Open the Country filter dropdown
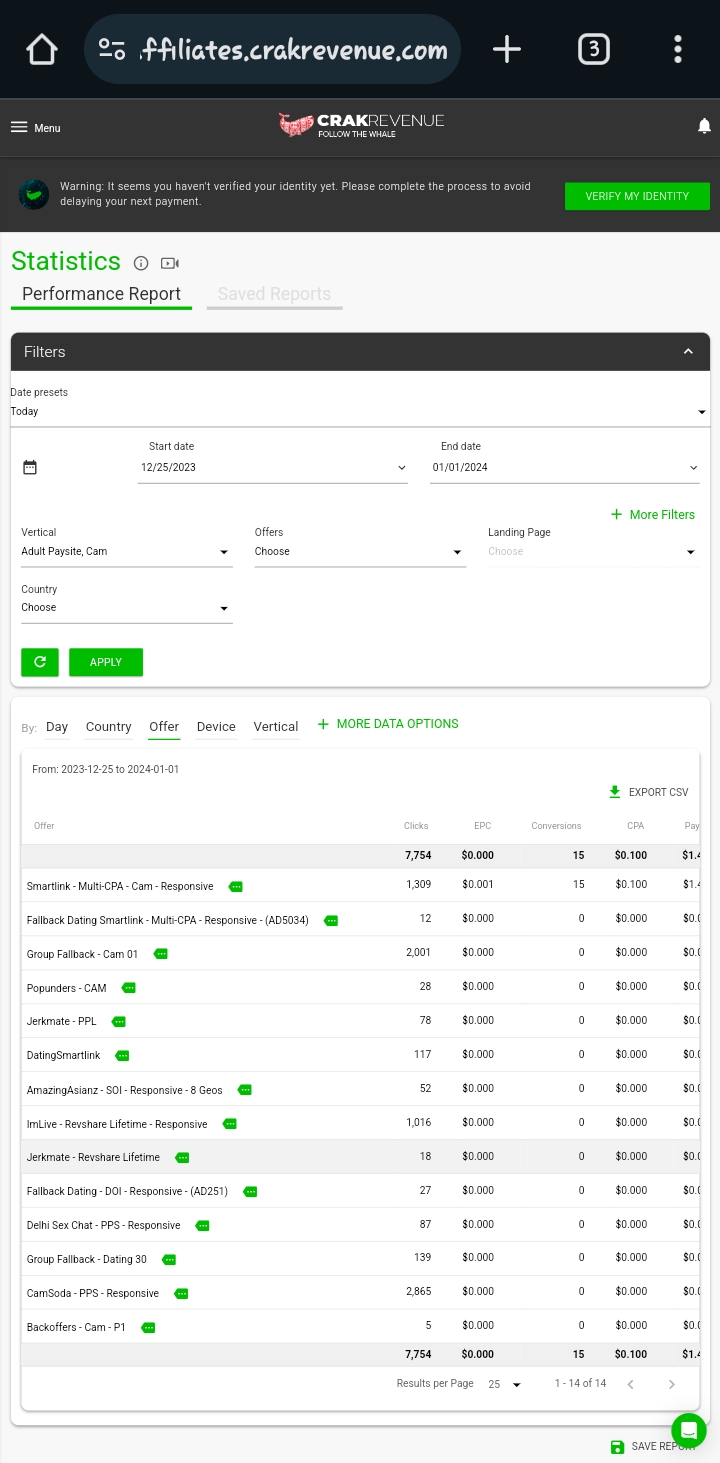 tap(127, 608)
